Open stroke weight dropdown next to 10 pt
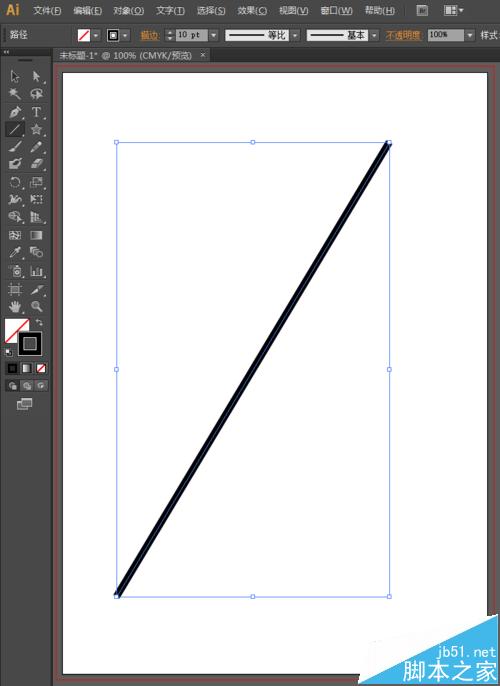 click(213, 35)
